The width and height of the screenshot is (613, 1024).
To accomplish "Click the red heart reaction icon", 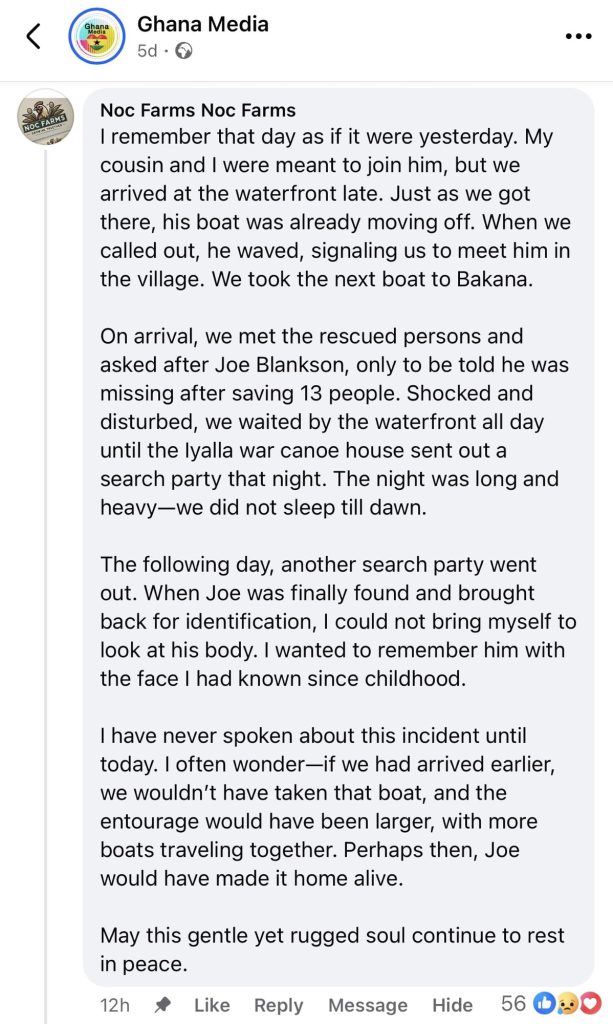I will 589,1003.
